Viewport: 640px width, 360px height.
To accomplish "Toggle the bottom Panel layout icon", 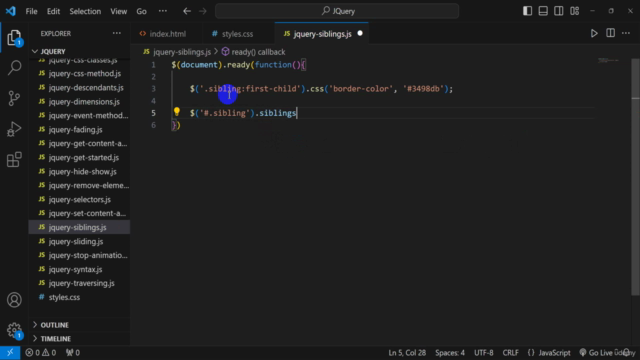I will (x=543, y=11).
